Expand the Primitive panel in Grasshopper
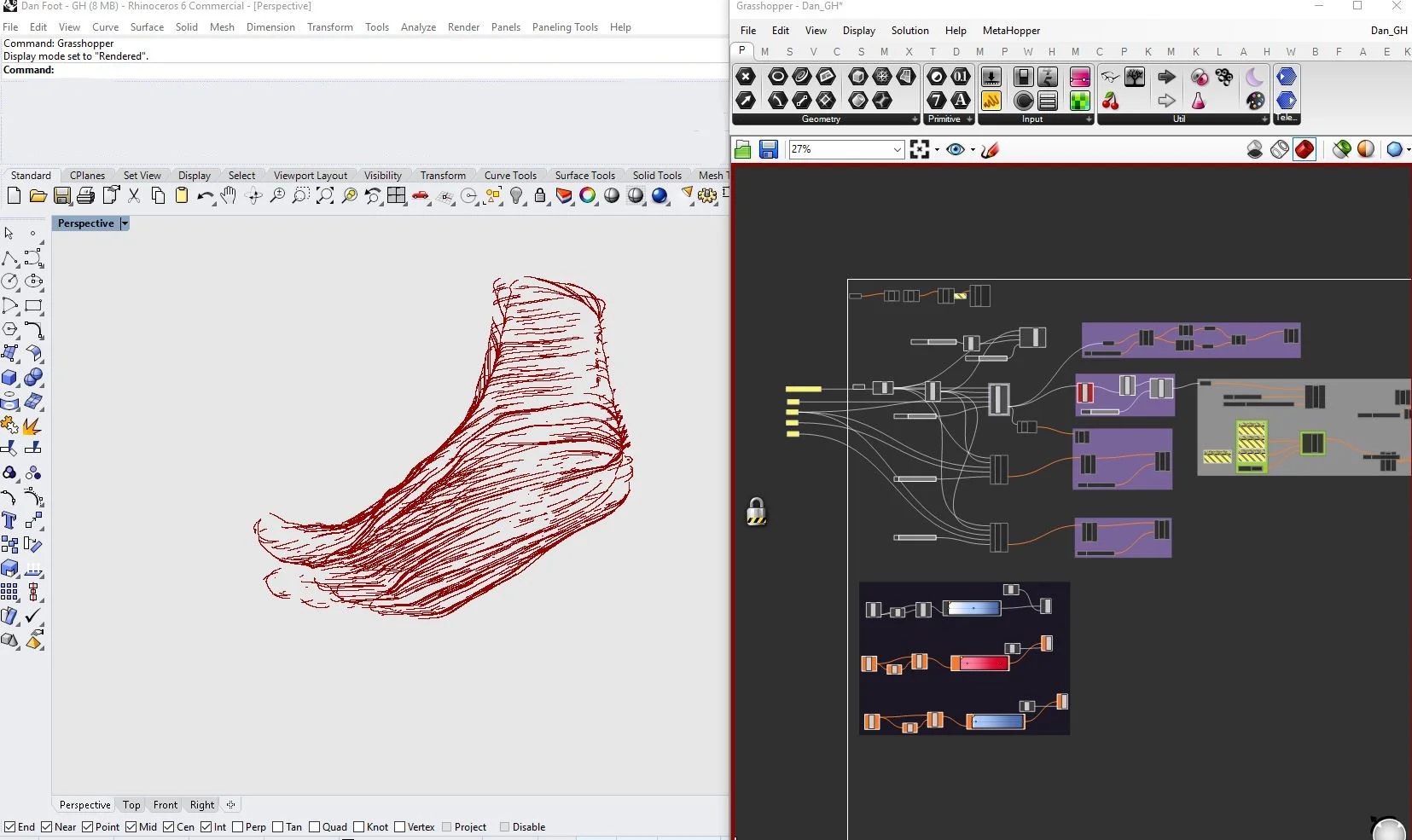 tap(970, 119)
